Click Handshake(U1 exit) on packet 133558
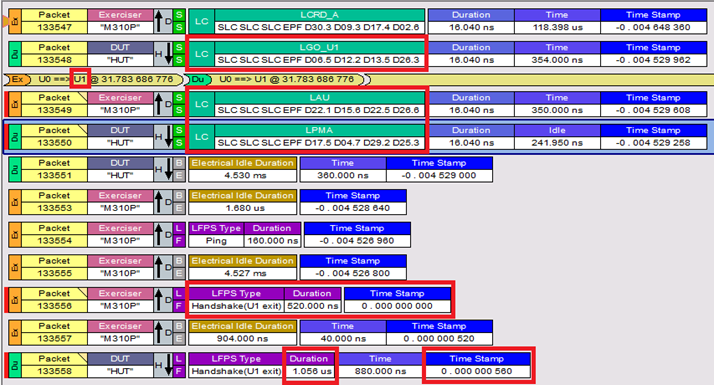This screenshot has width=714, height=385. click(x=236, y=371)
